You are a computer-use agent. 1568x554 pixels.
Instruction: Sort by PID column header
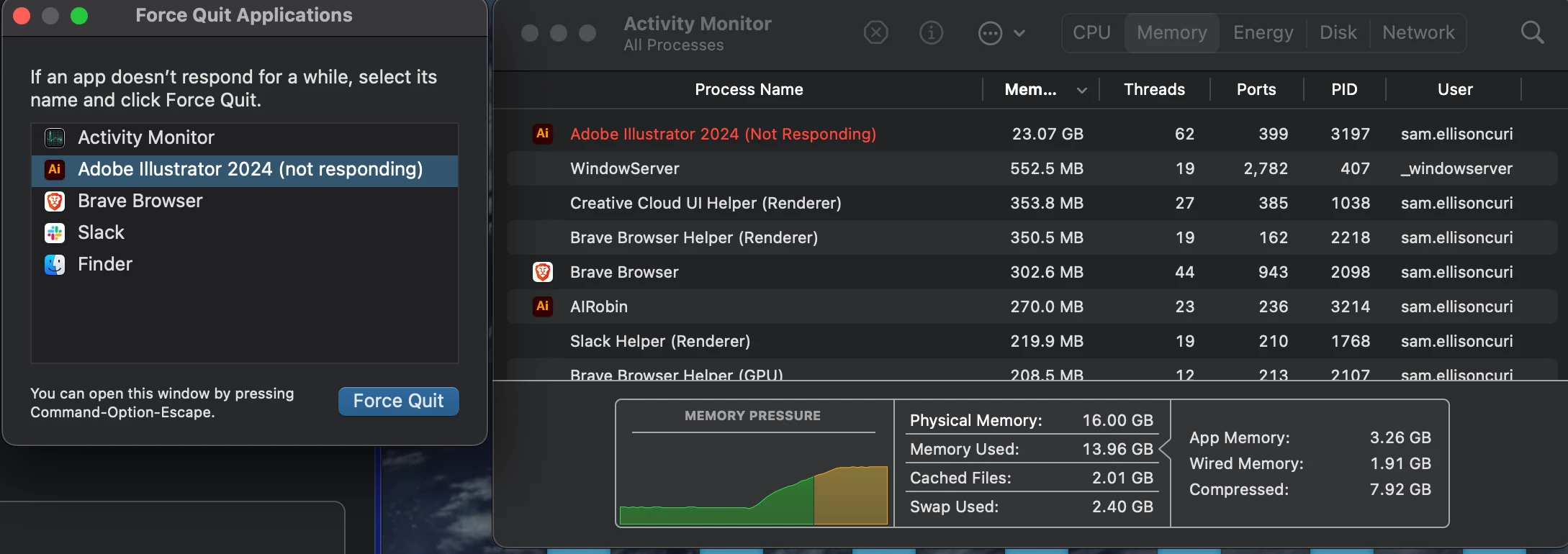pyautogui.click(x=1344, y=89)
